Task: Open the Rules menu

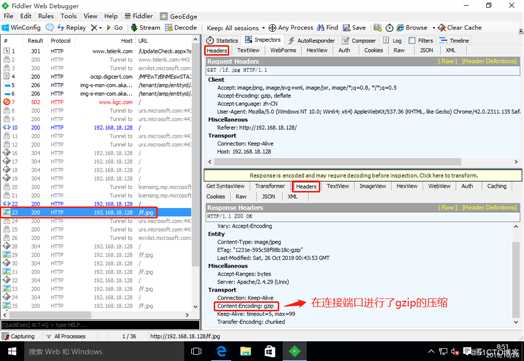Action: pos(46,16)
